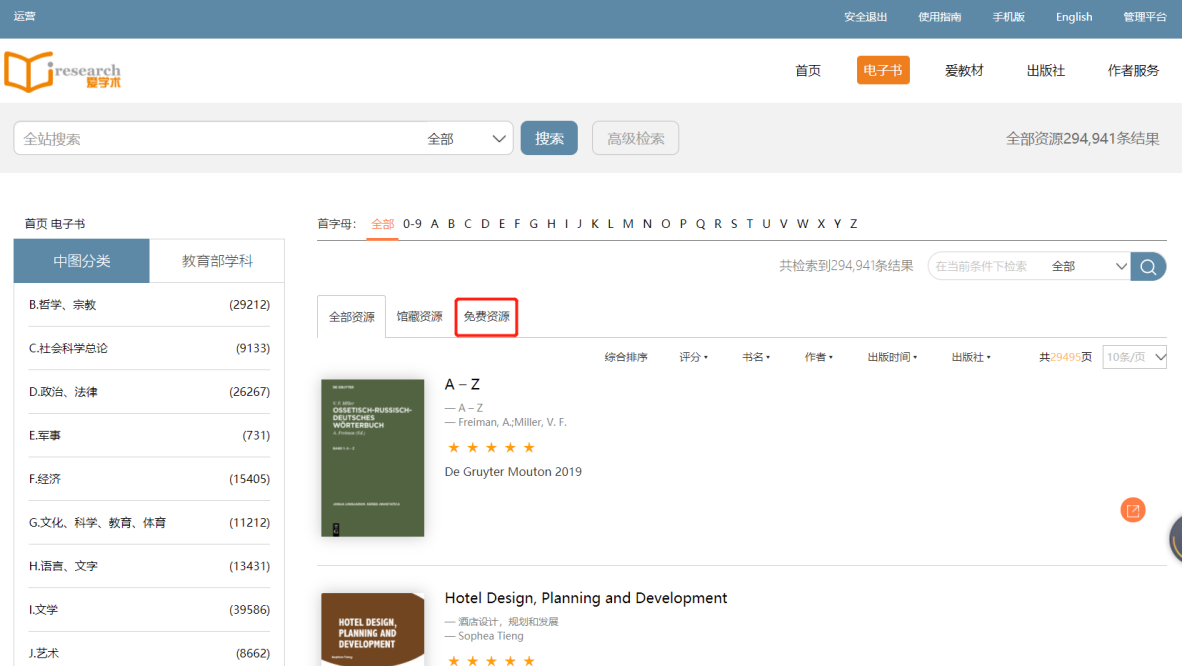Open 高级检索 advanced search
Screen dimensions: 1182x666
click(x=635, y=138)
